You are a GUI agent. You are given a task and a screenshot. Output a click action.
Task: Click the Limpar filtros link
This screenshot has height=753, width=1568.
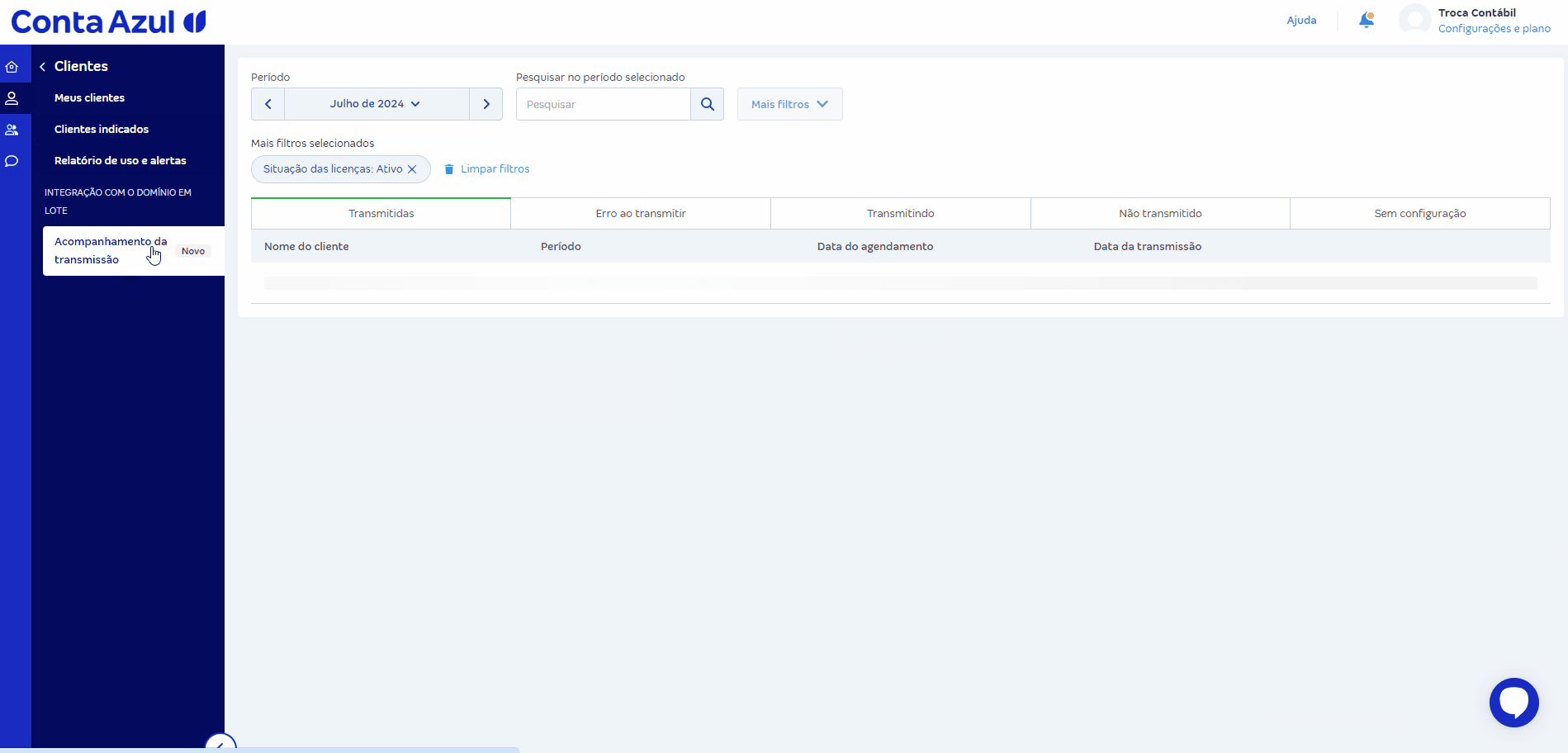[x=495, y=169]
